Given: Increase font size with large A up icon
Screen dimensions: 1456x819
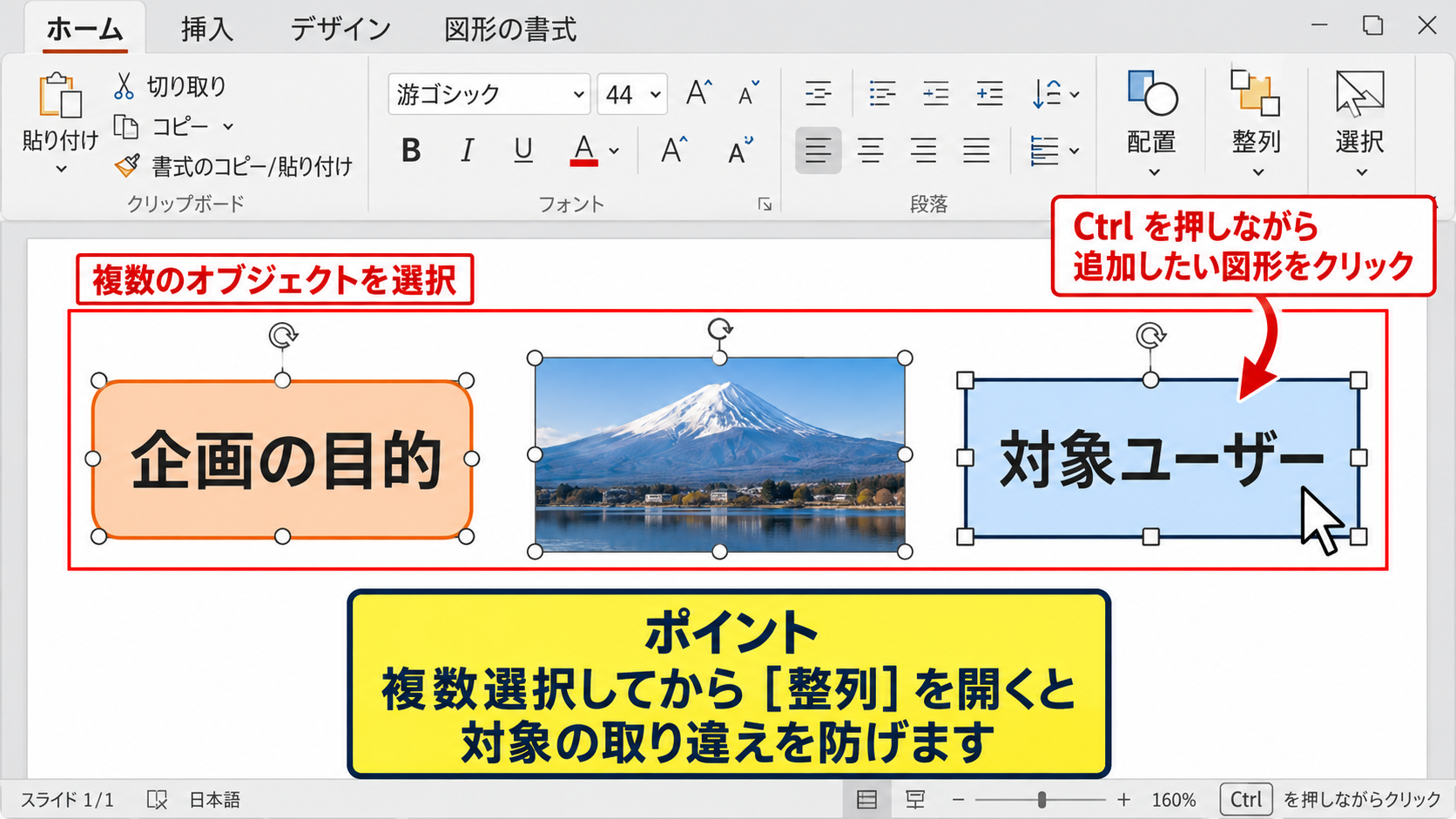Looking at the screenshot, I should [x=698, y=93].
